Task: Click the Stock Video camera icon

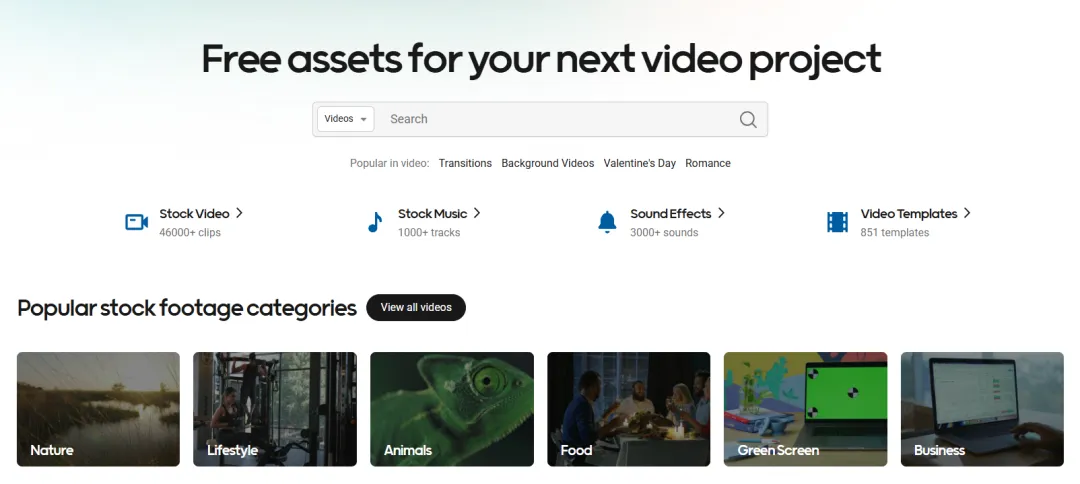Action: coord(136,222)
